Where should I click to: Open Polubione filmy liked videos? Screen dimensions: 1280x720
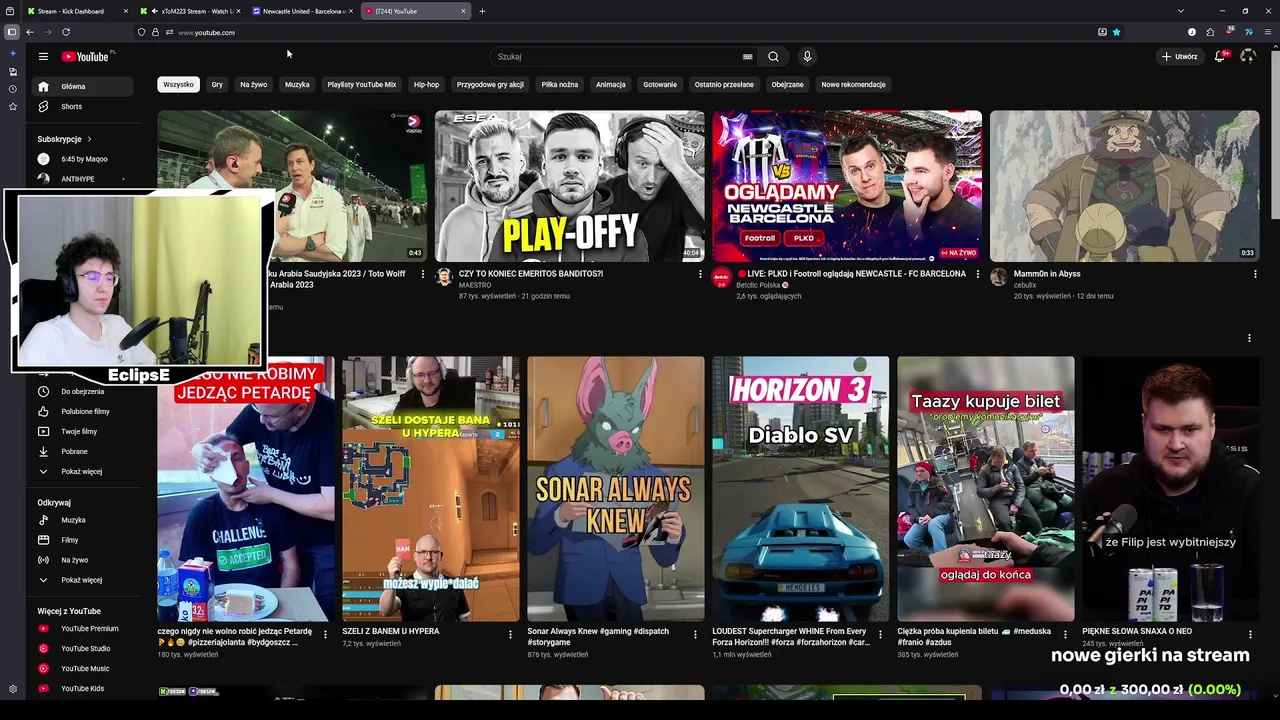(x=80, y=411)
